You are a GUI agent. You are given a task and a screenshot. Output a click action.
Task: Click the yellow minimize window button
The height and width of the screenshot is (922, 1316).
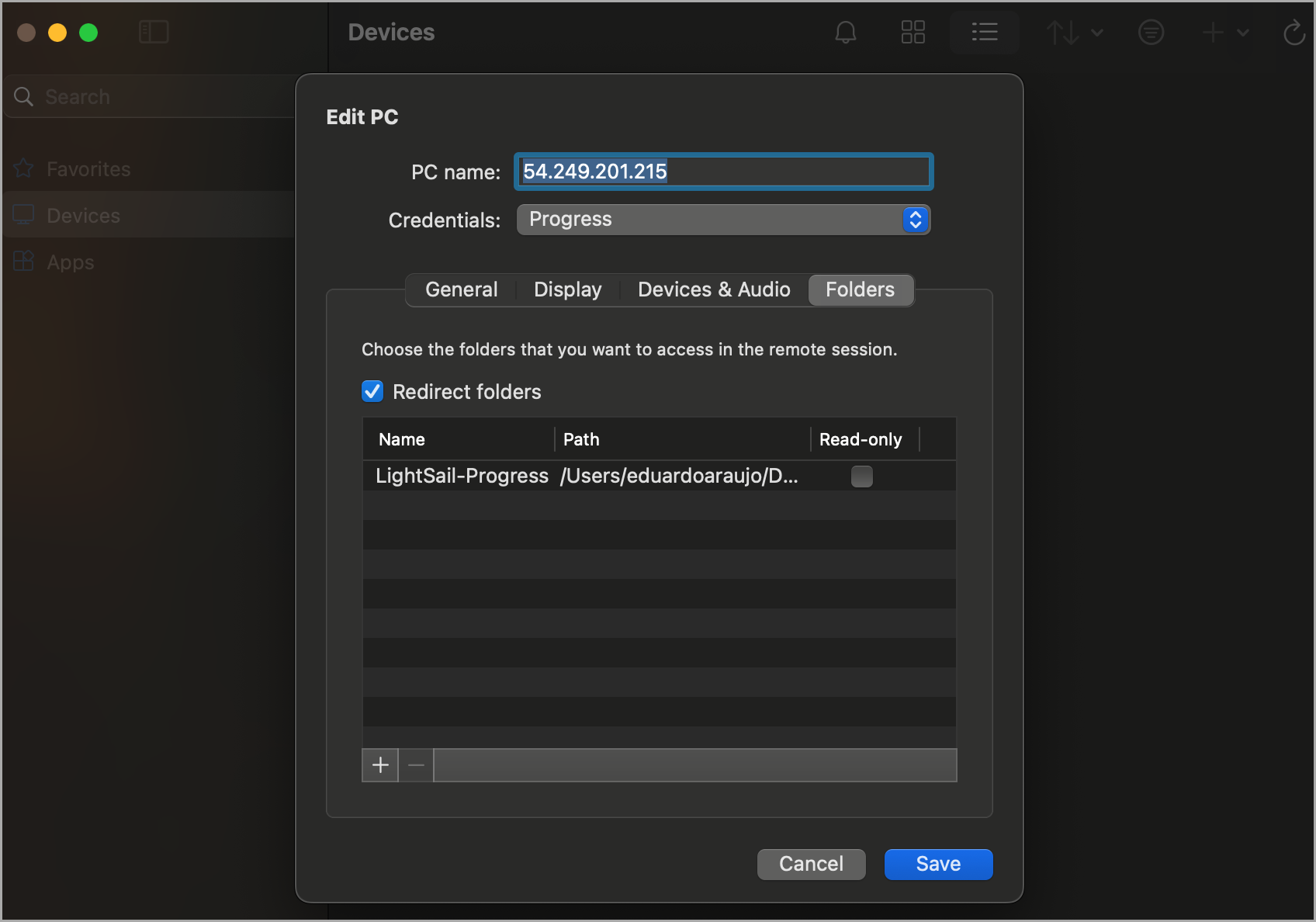coord(57,32)
